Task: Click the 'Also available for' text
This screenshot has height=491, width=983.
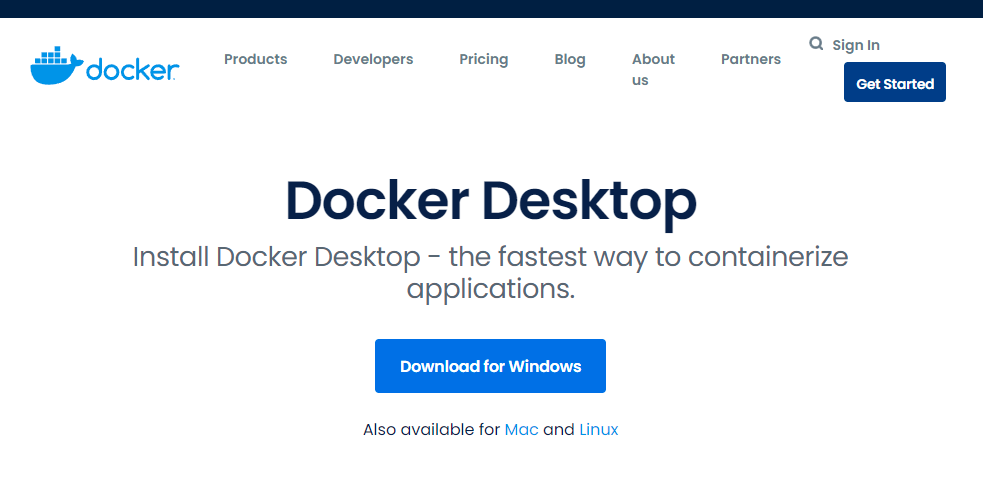Action: tap(431, 430)
